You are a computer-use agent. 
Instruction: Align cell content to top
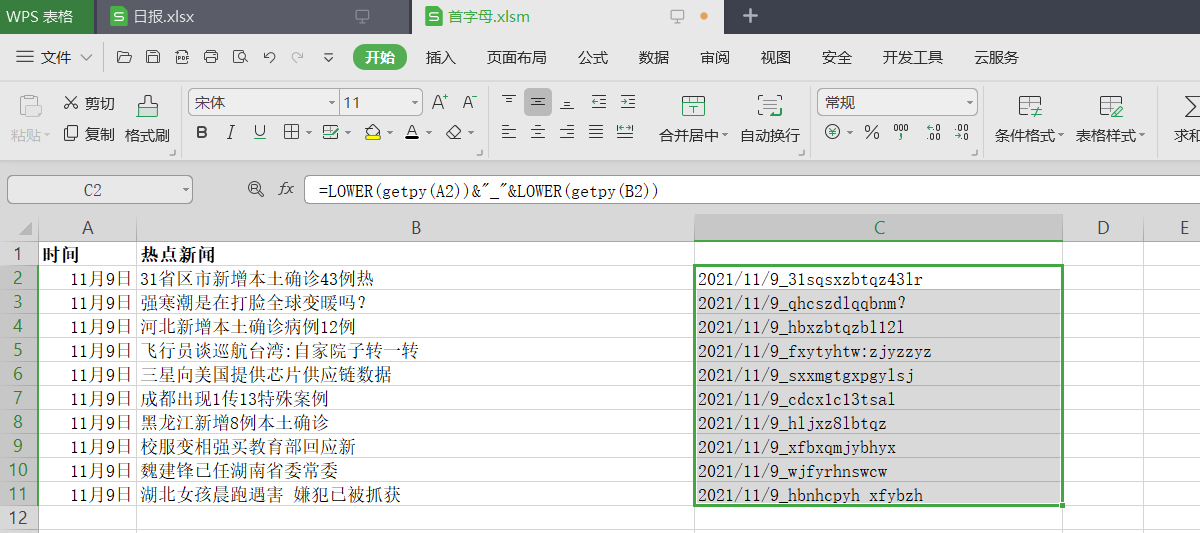509,101
